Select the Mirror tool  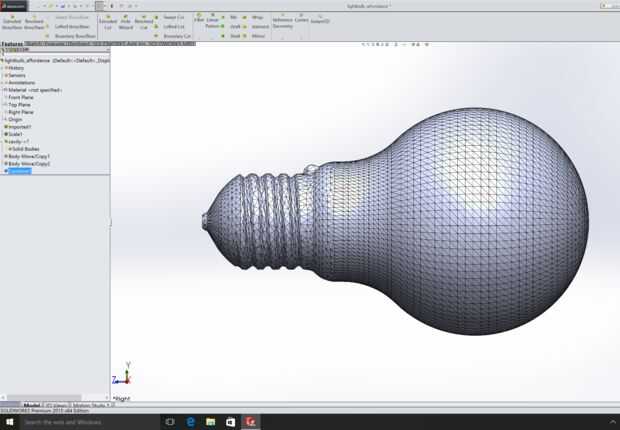click(x=258, y=35)
